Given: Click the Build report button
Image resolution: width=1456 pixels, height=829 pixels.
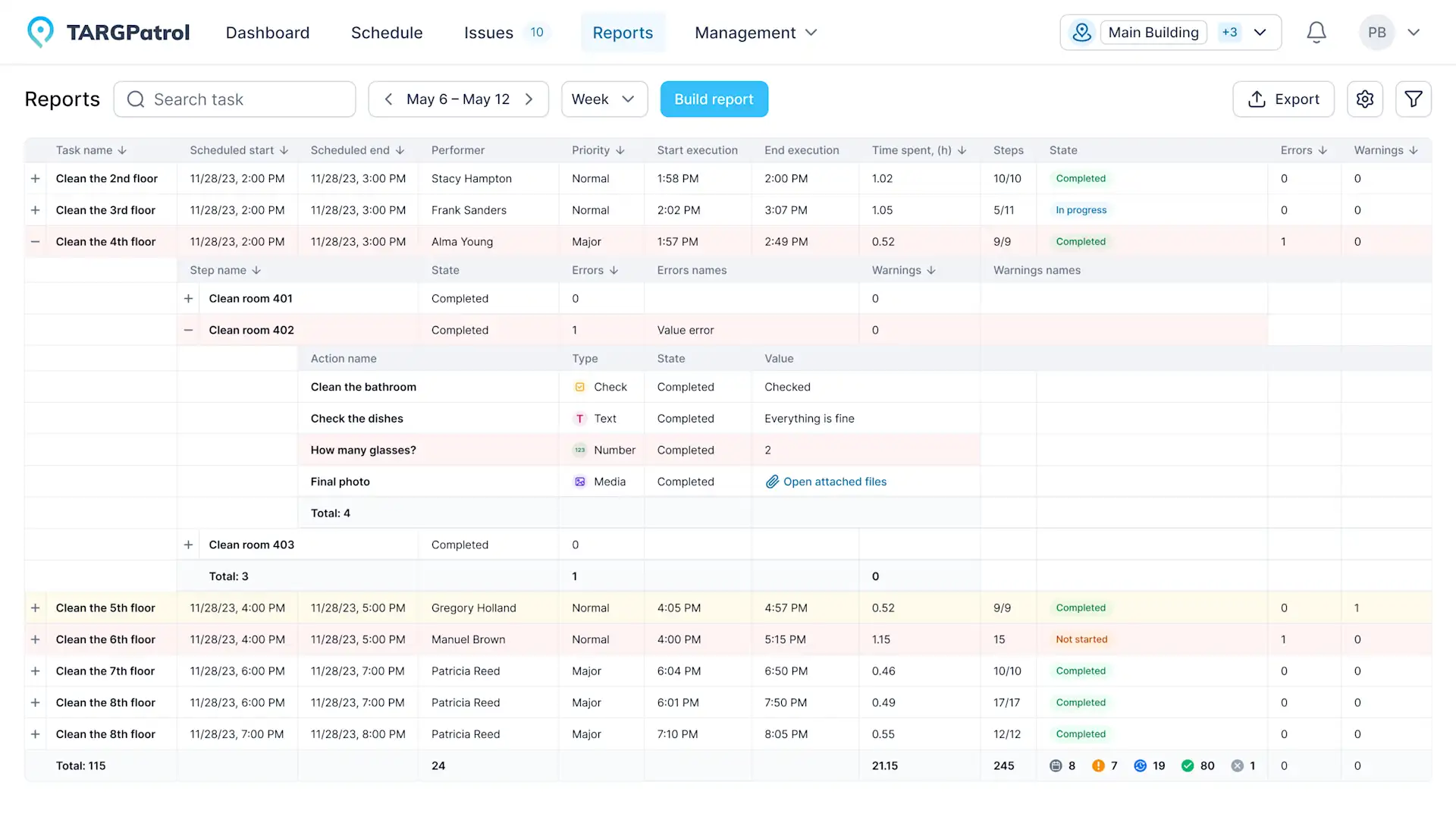Looking at the screenshot, I should (714, 99).
